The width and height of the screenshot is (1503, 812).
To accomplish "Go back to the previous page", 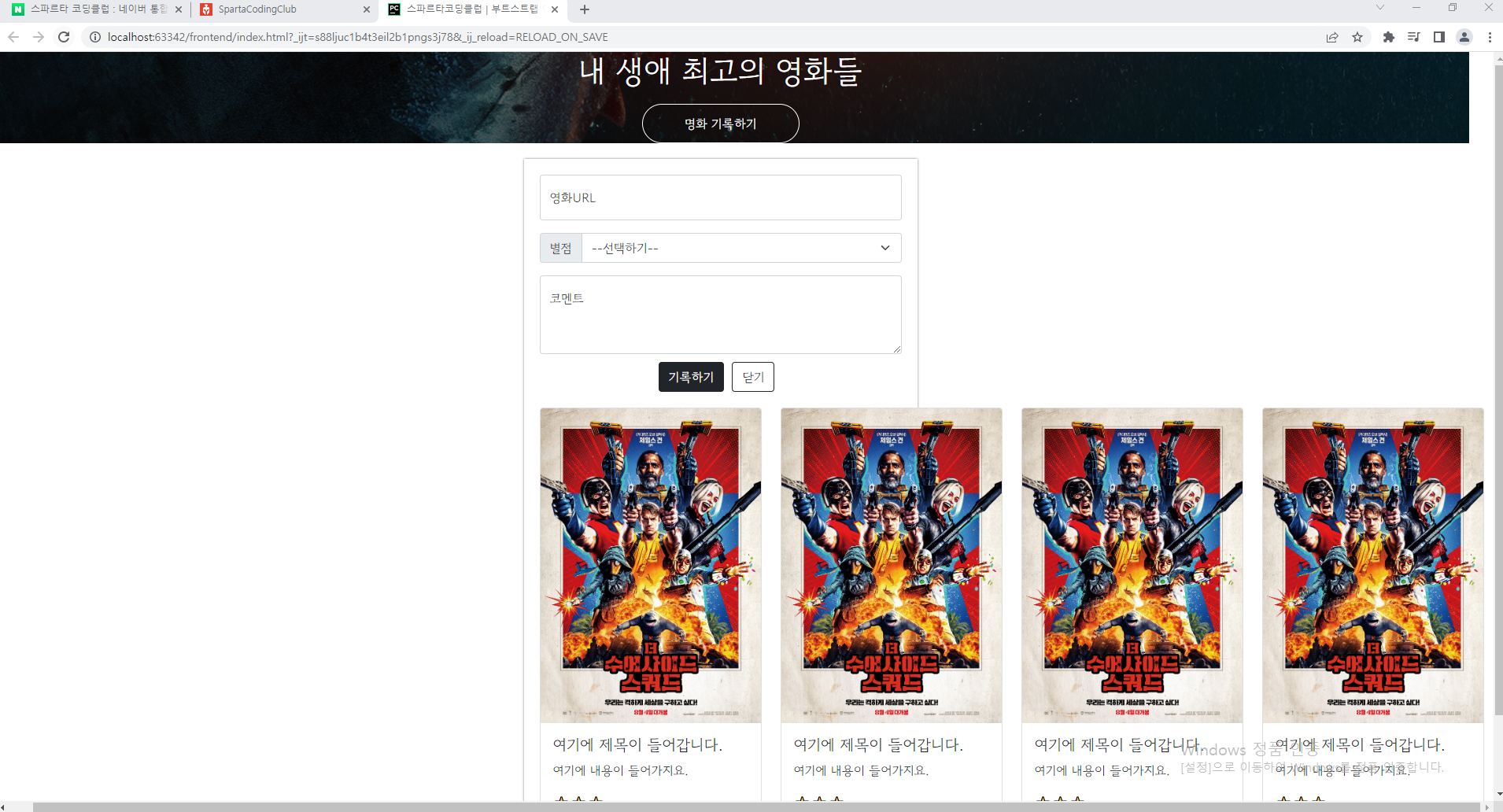I will click(13, 37).
